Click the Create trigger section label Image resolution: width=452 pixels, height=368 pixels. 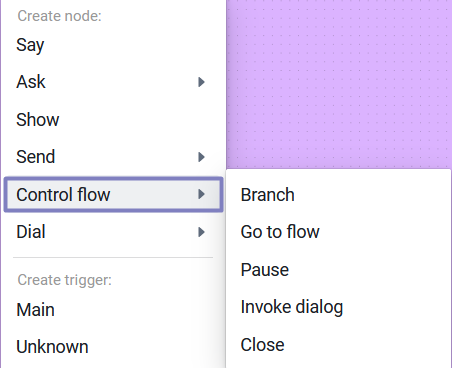(64, 280)
